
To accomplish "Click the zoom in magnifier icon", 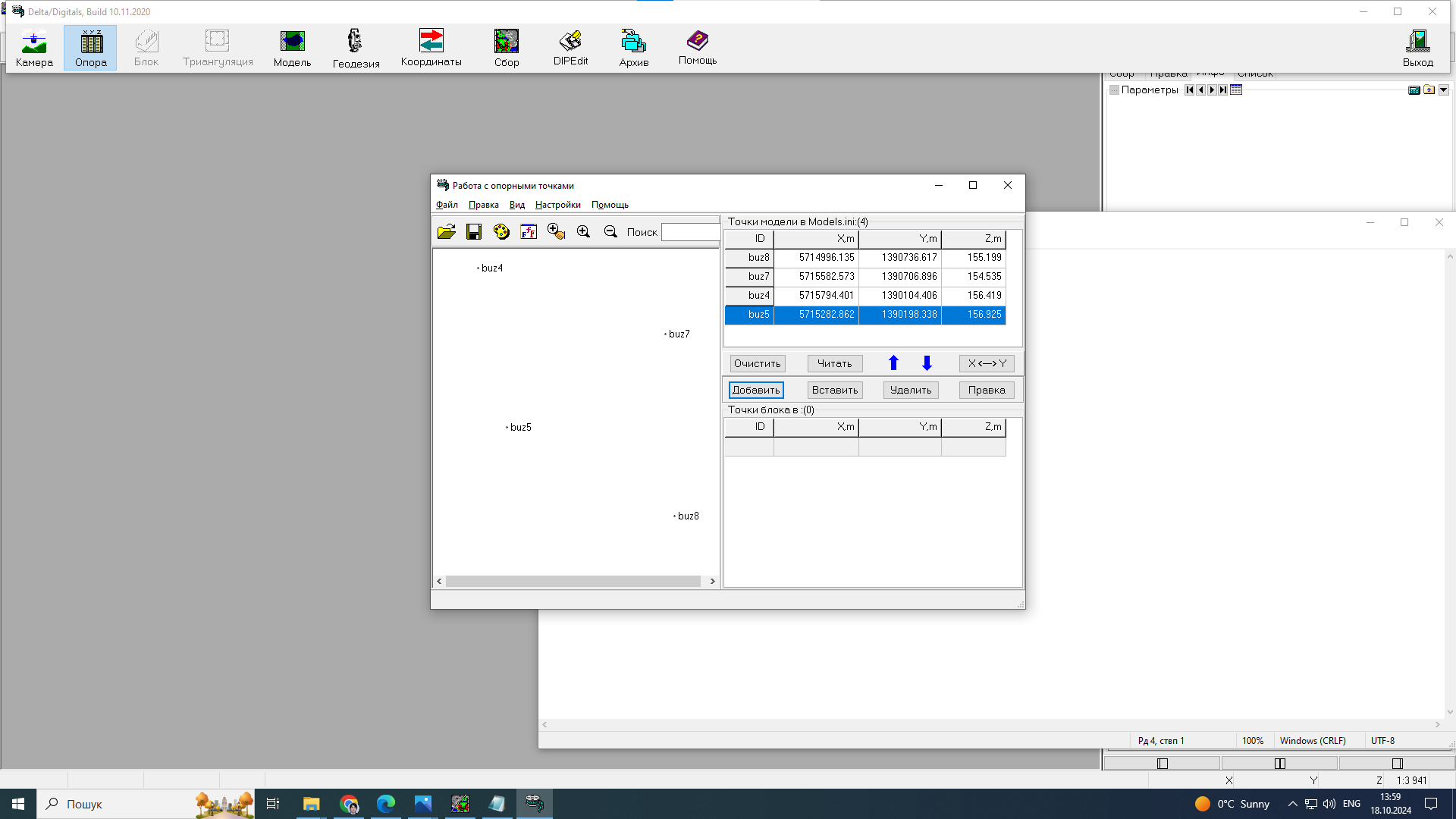I will tap(583, 232).
